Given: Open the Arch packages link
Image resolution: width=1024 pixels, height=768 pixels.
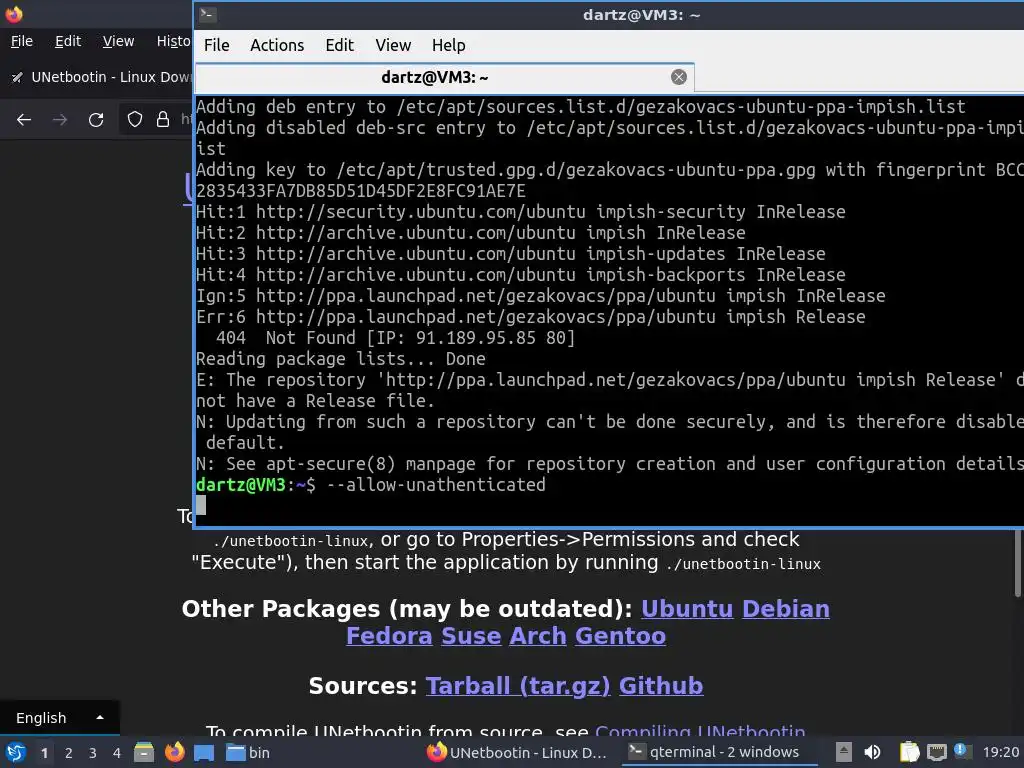Looking at the screenshot, I should pyautogui.click(x=537, y=636).
